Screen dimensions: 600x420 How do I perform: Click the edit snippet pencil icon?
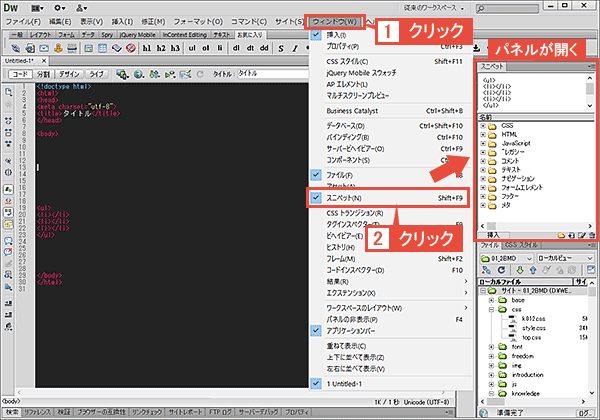[582, 235]
